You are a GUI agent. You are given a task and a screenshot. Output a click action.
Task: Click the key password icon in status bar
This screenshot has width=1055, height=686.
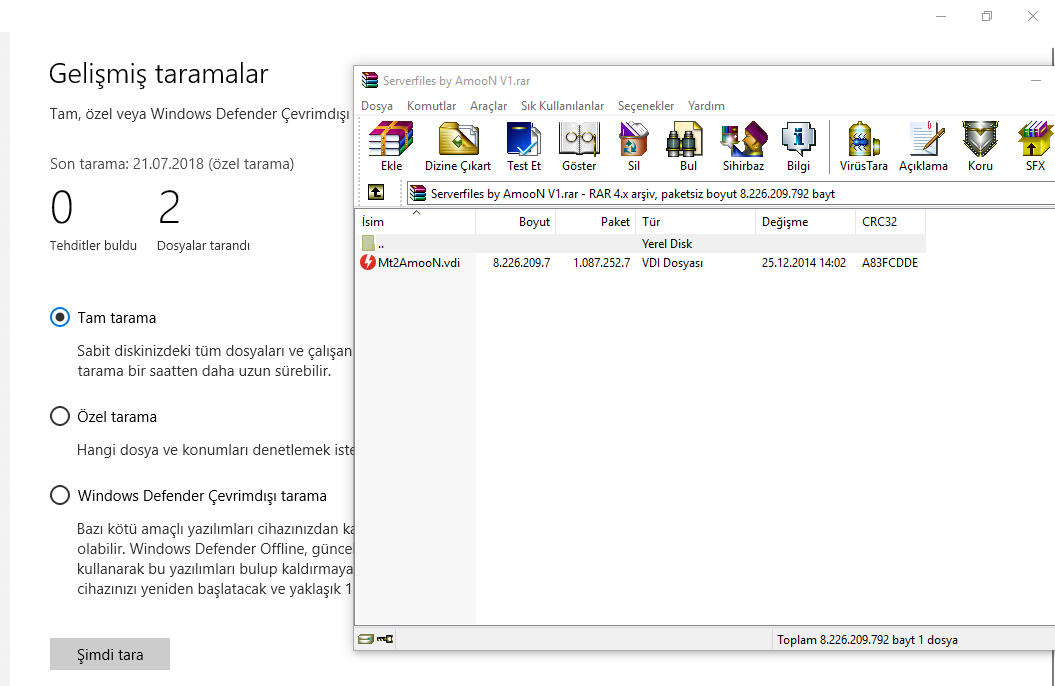(385, 639)
